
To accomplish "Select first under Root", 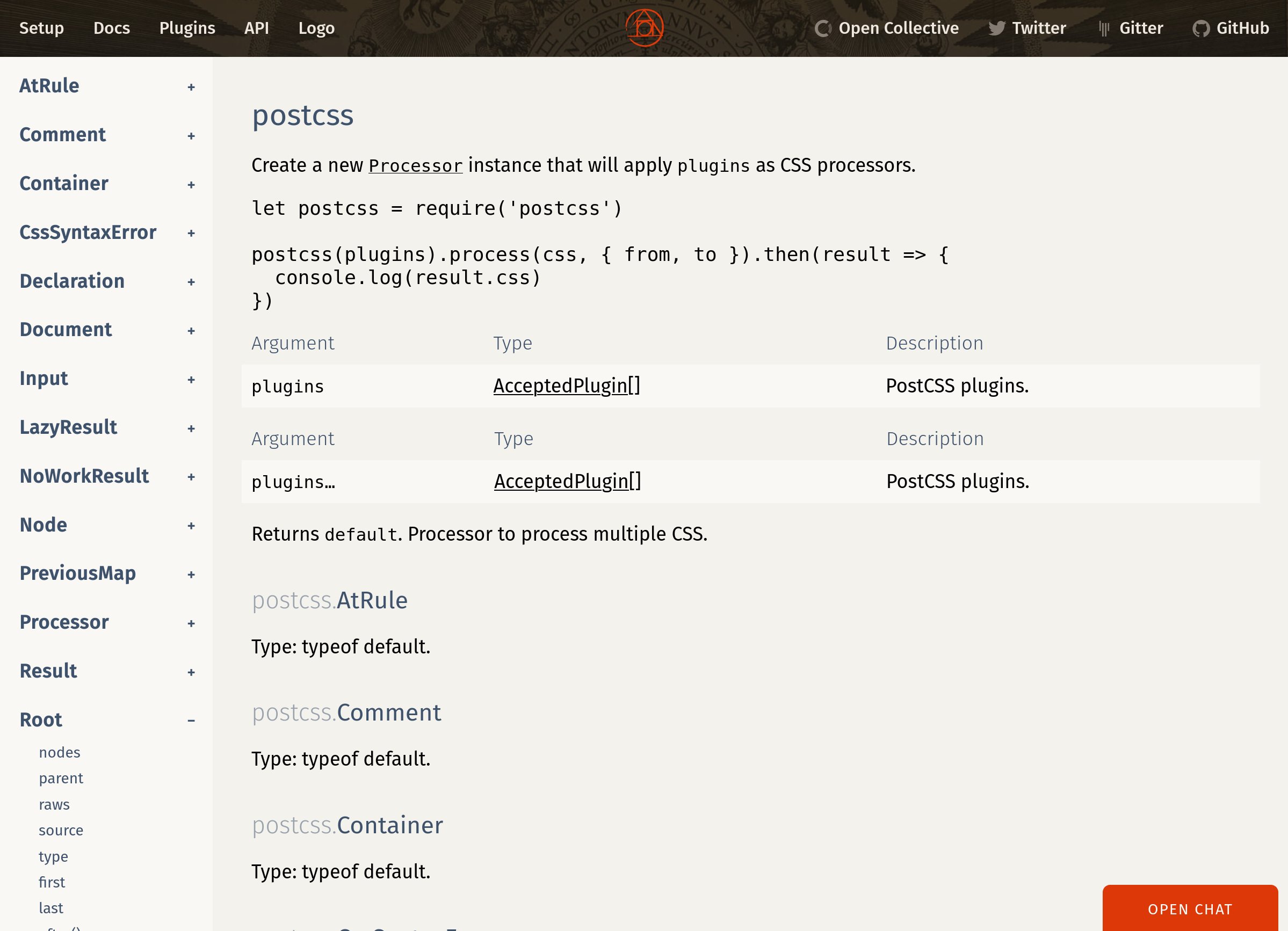I will (52, 882).
